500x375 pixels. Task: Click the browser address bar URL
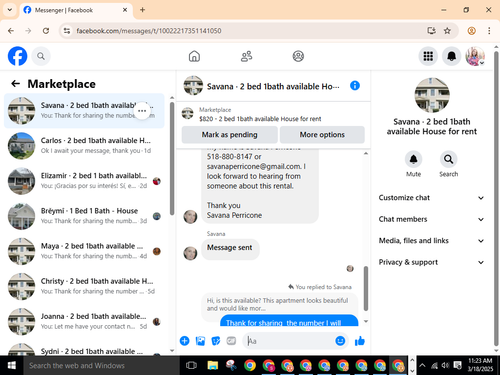click(149, 31)
